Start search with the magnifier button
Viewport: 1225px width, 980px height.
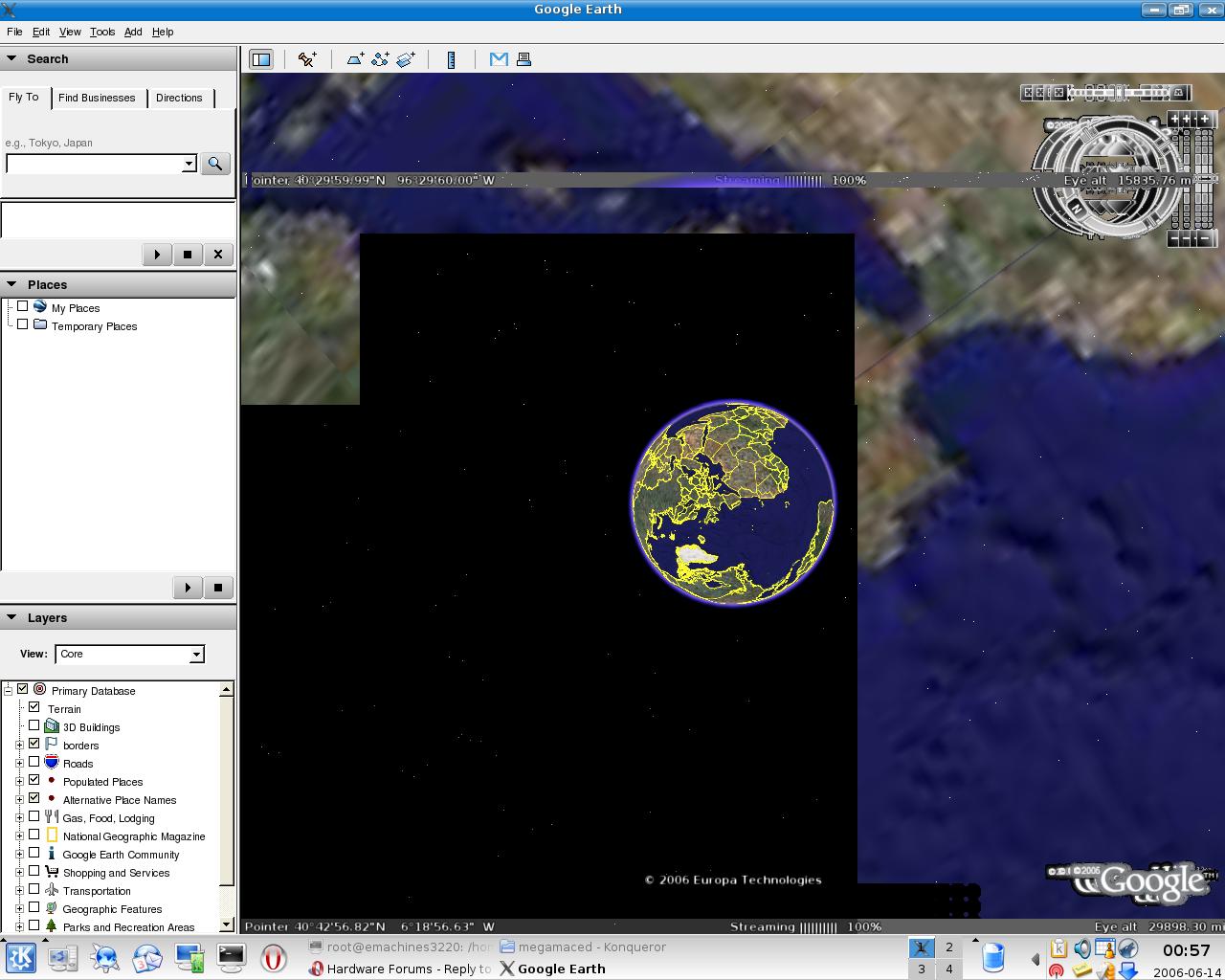pos(215,164)
